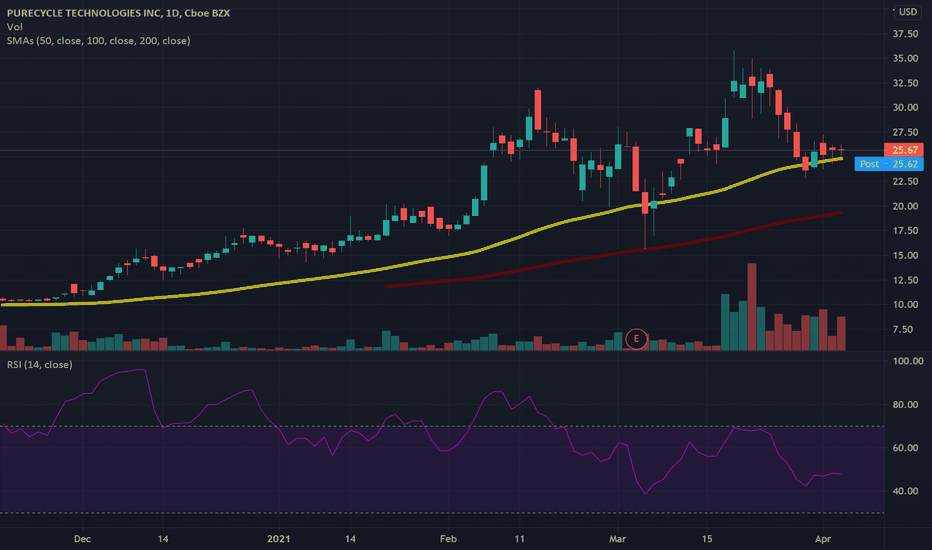Click the RSI 60.00 scale label
The height and width of the screenshot is (550, 932).
(905, 448)
